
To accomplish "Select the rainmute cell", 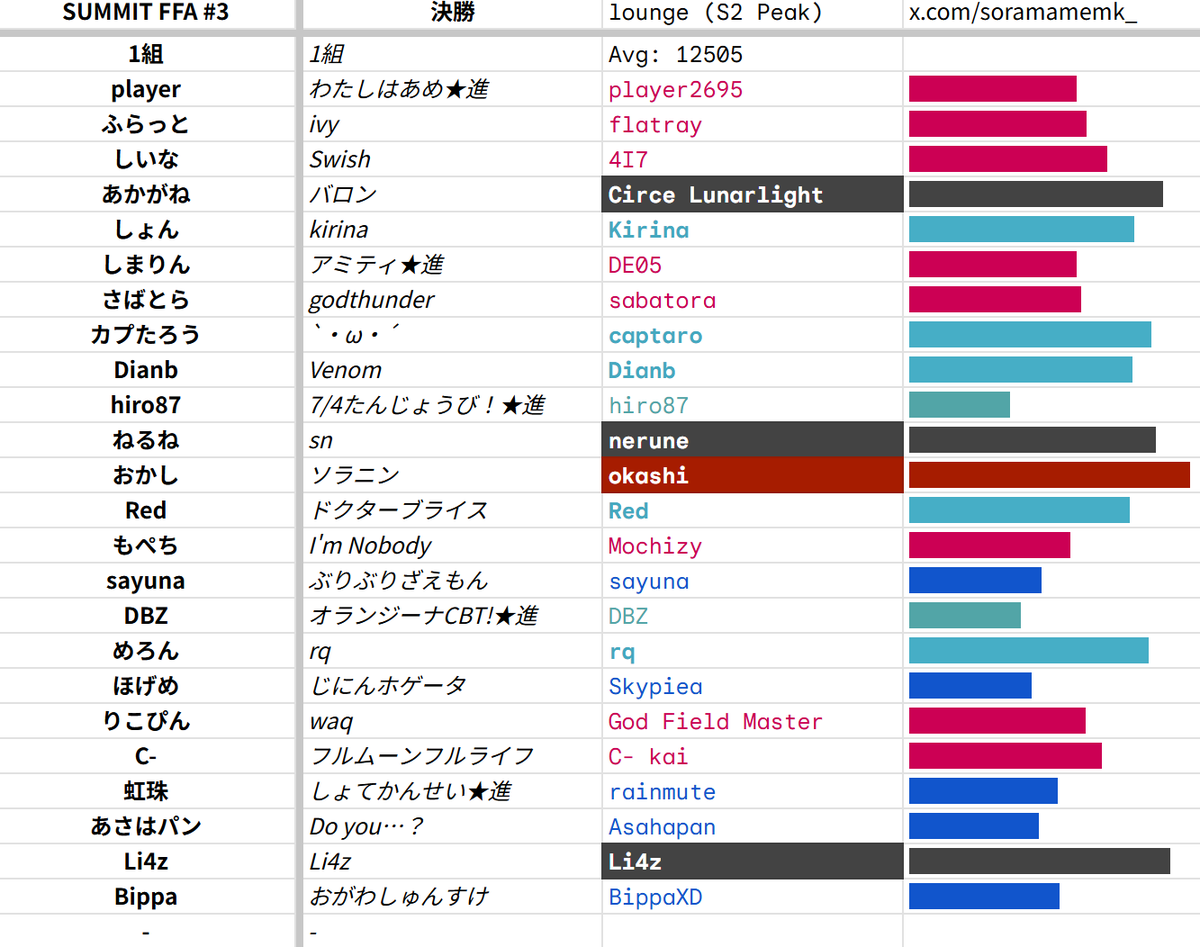I will tap(752, 791).
